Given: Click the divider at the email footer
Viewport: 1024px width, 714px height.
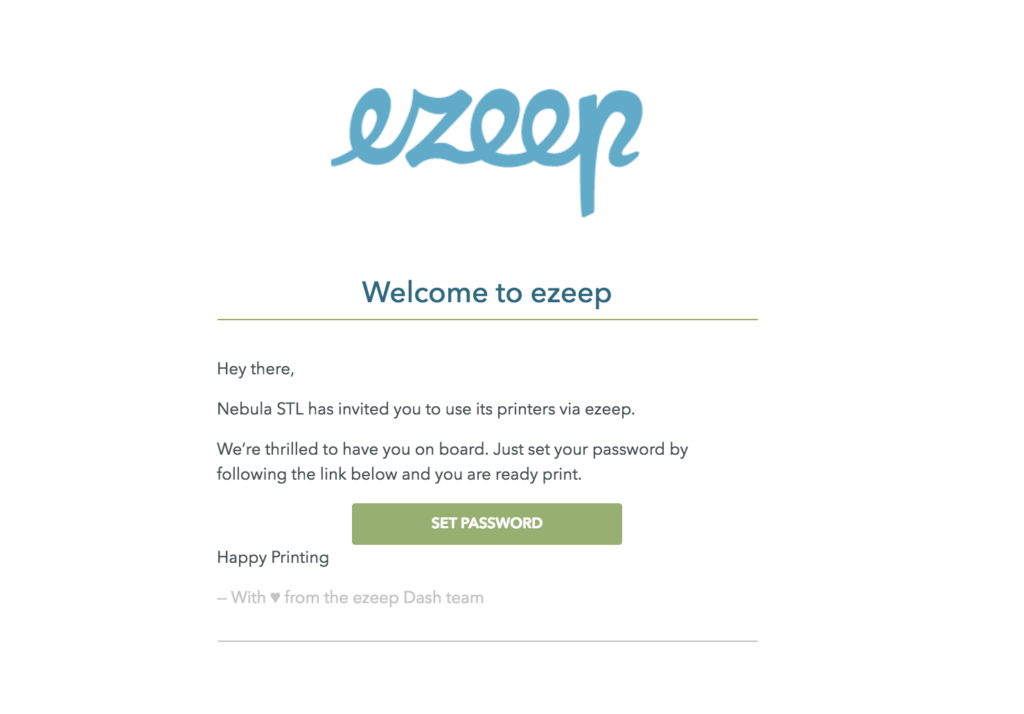Looking at the screenshot, I should point(487,641).
